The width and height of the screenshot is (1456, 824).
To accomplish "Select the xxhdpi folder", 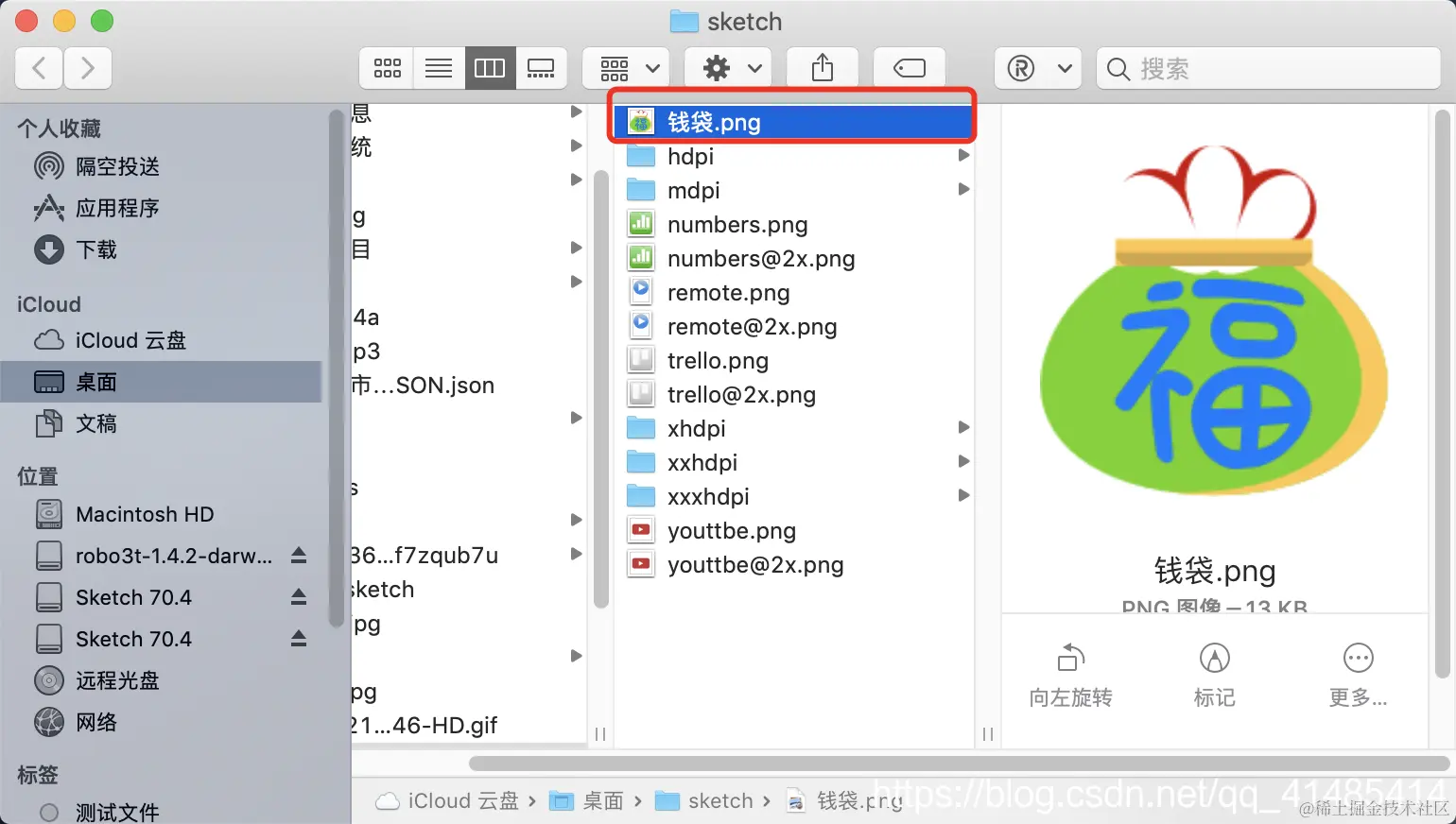I will click(x=792, y=462).
